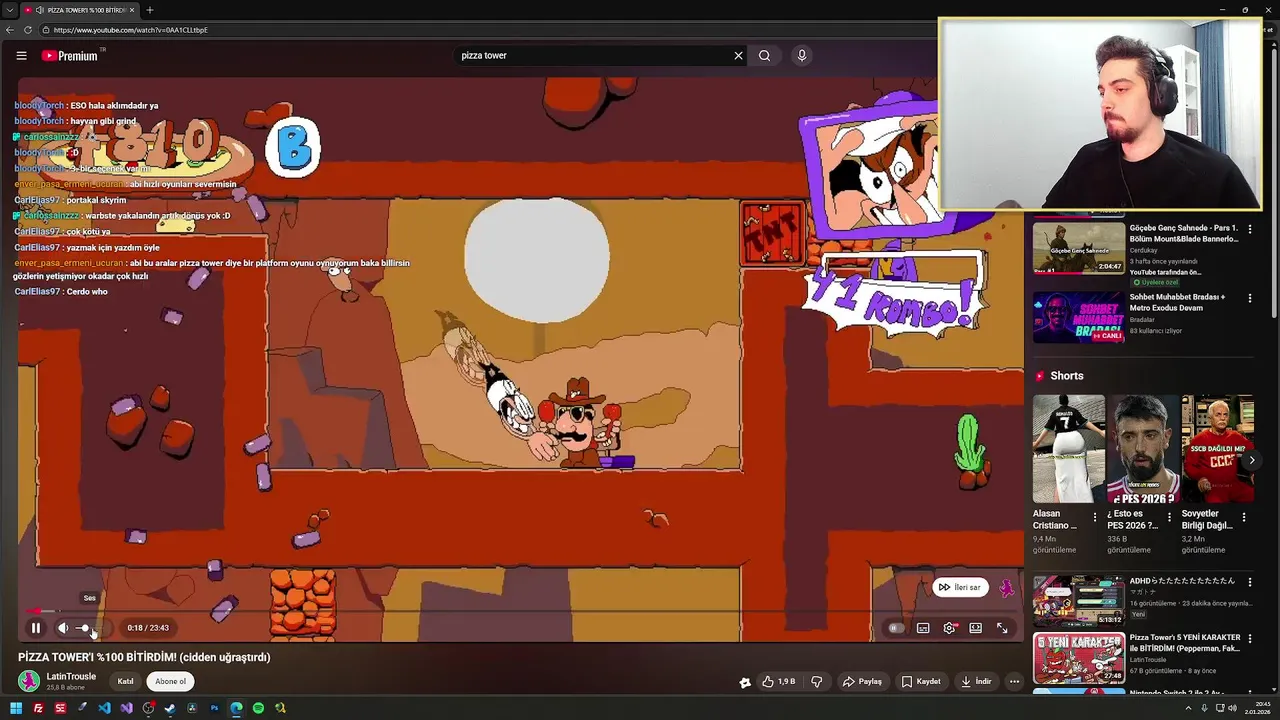Switch the player to theater mode

(975, 628)
